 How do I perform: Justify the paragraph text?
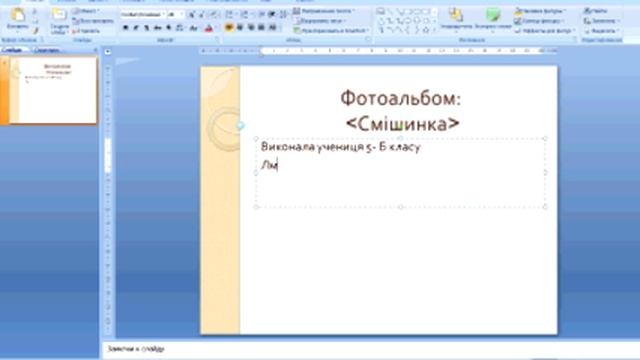(261, 28)
